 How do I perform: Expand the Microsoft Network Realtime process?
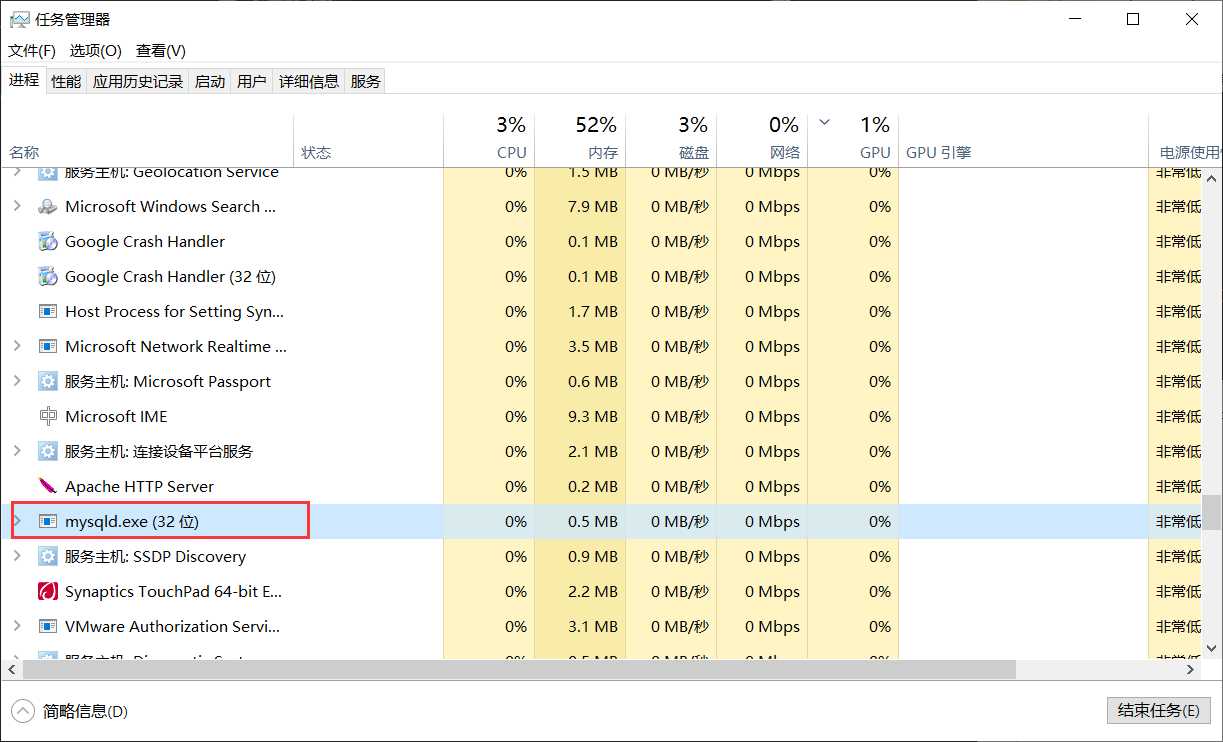(x=17, y=346)
